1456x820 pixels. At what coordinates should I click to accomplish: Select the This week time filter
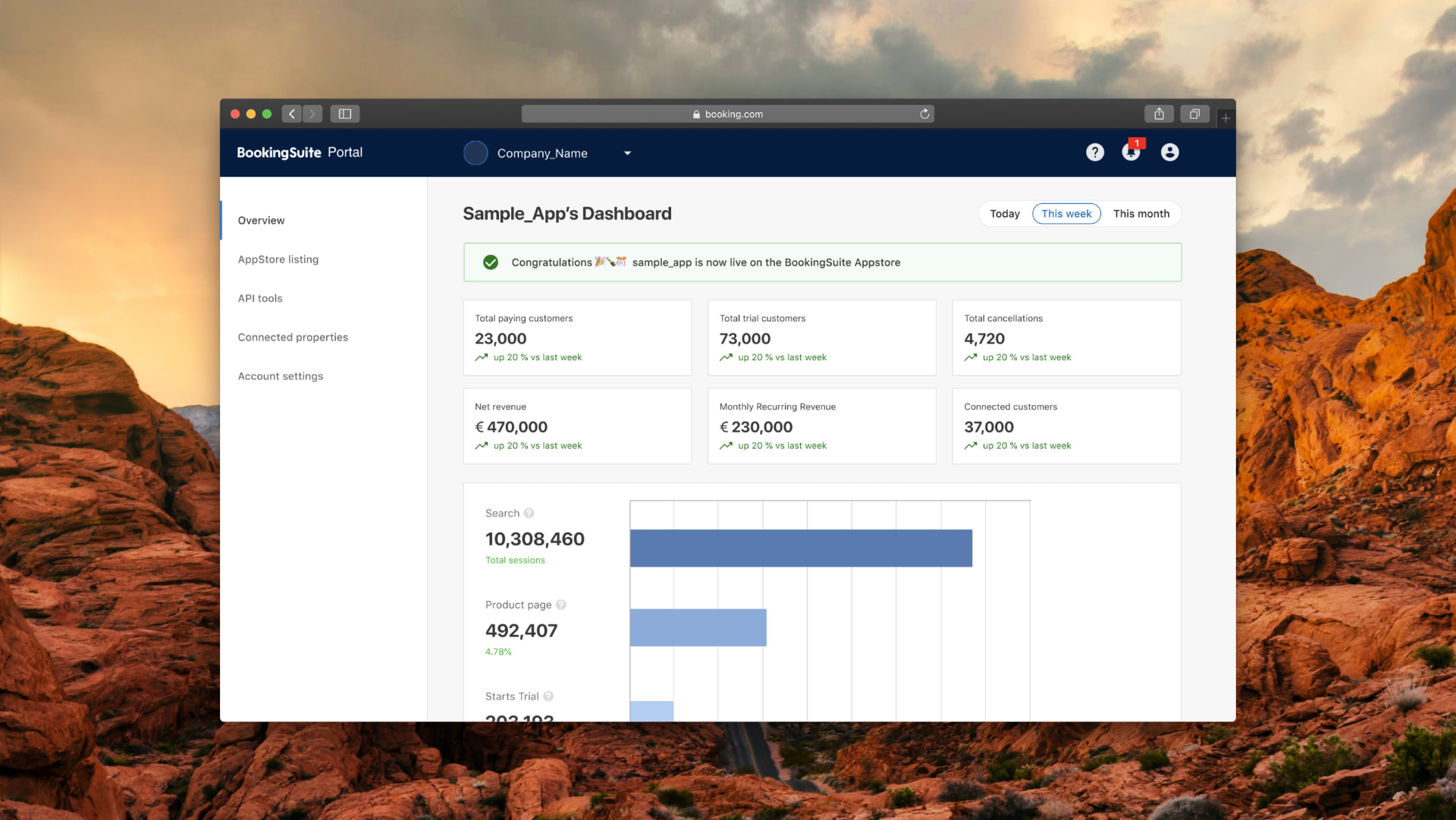point(1066,214)
